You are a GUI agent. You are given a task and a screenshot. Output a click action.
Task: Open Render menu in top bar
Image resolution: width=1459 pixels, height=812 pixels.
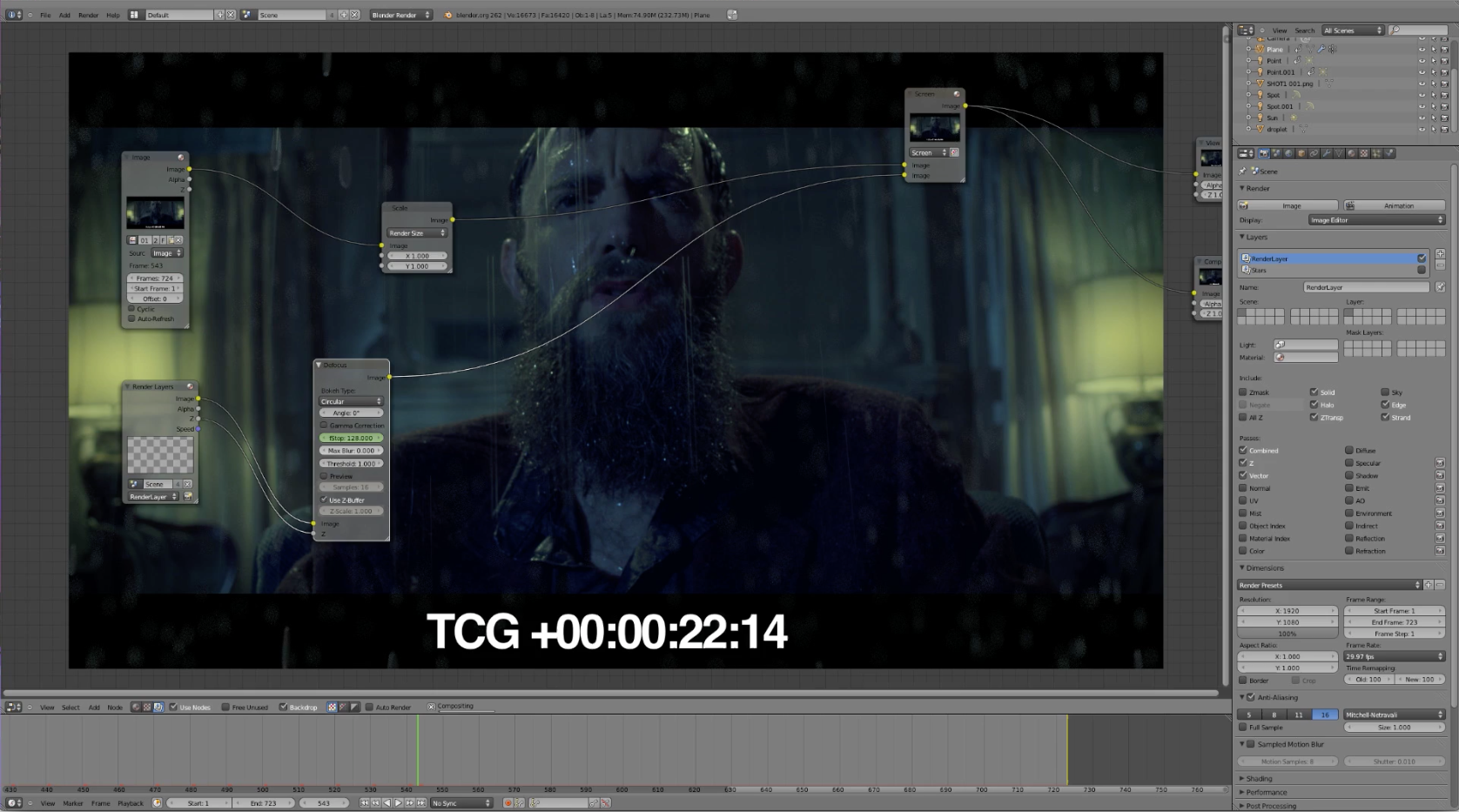(89, 15)
